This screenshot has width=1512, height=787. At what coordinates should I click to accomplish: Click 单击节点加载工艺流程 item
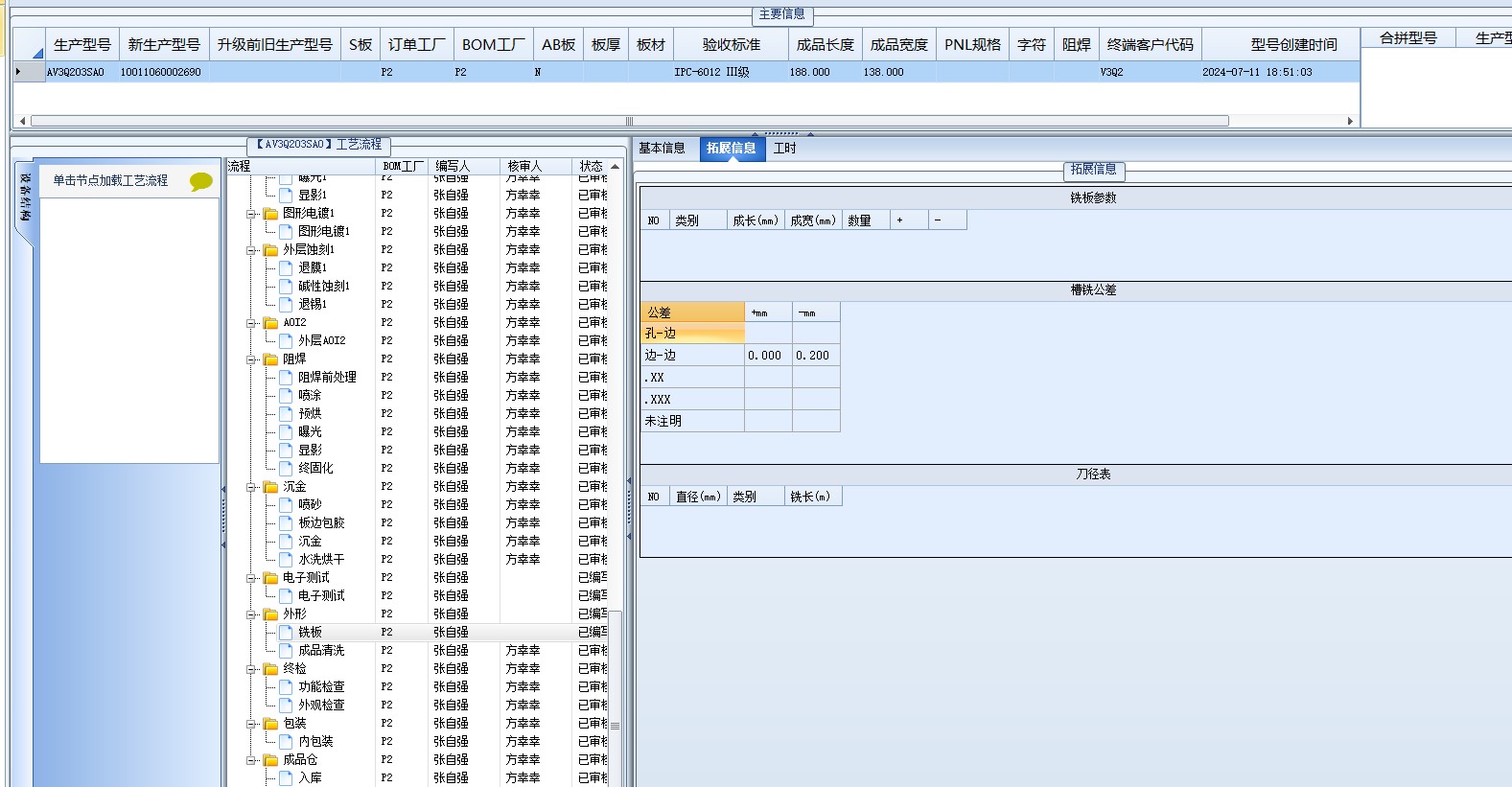[x=110, y=180]
